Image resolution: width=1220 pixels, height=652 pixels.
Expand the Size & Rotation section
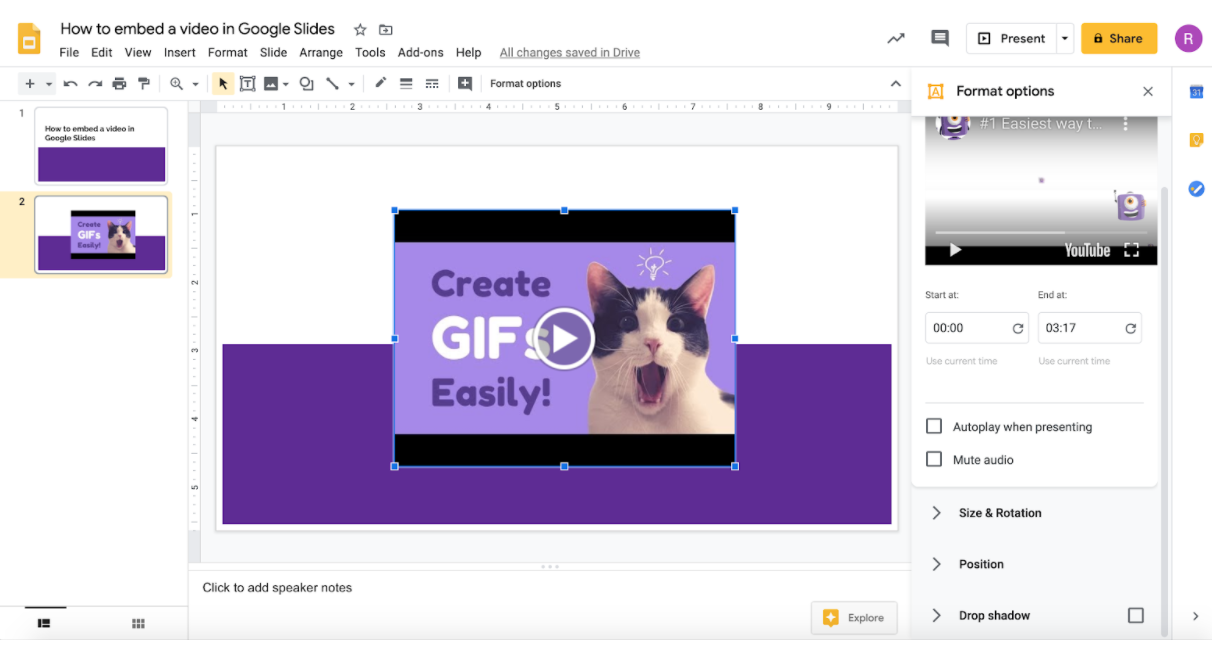click(999, 513)
